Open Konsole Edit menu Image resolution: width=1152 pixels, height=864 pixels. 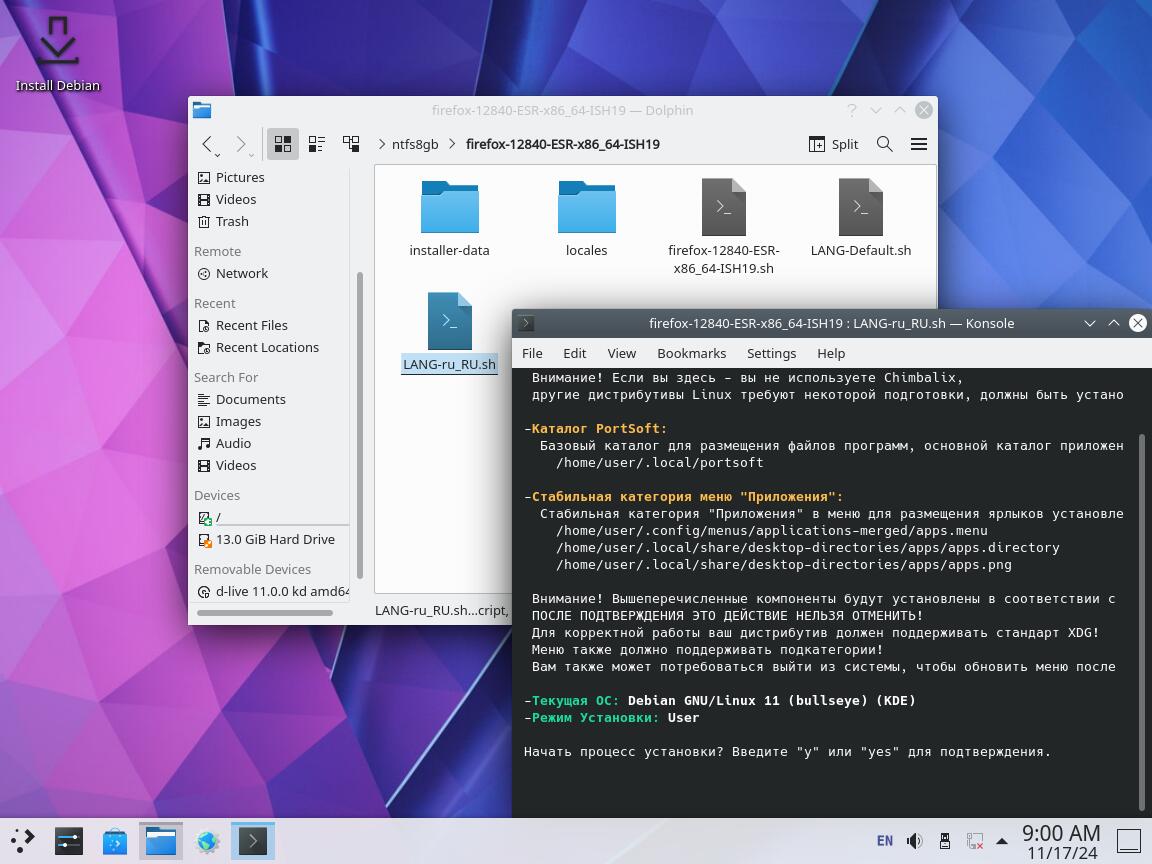[x=574, y=353]
